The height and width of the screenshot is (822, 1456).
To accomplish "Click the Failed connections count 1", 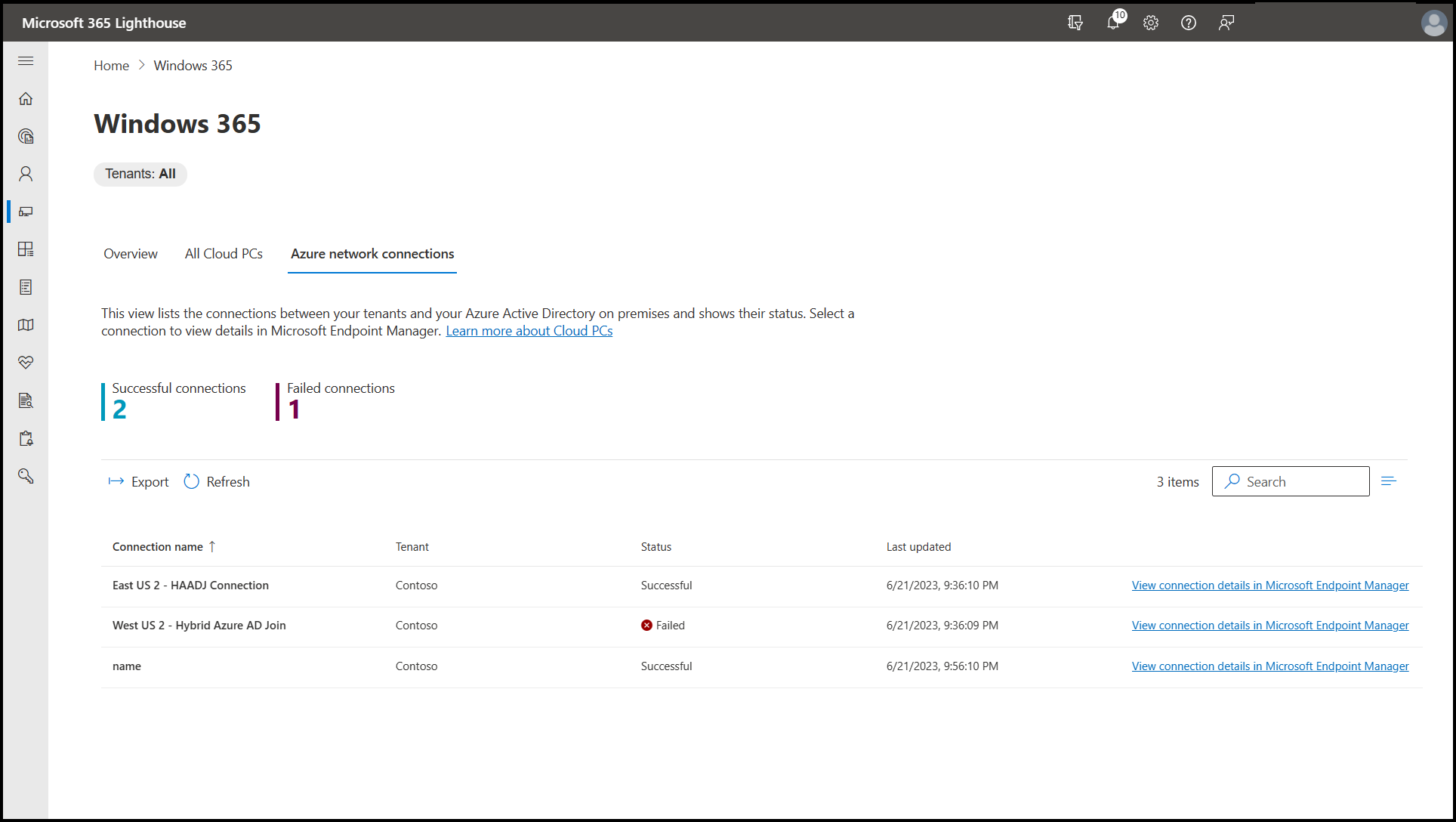I will (x=294, y=409).
